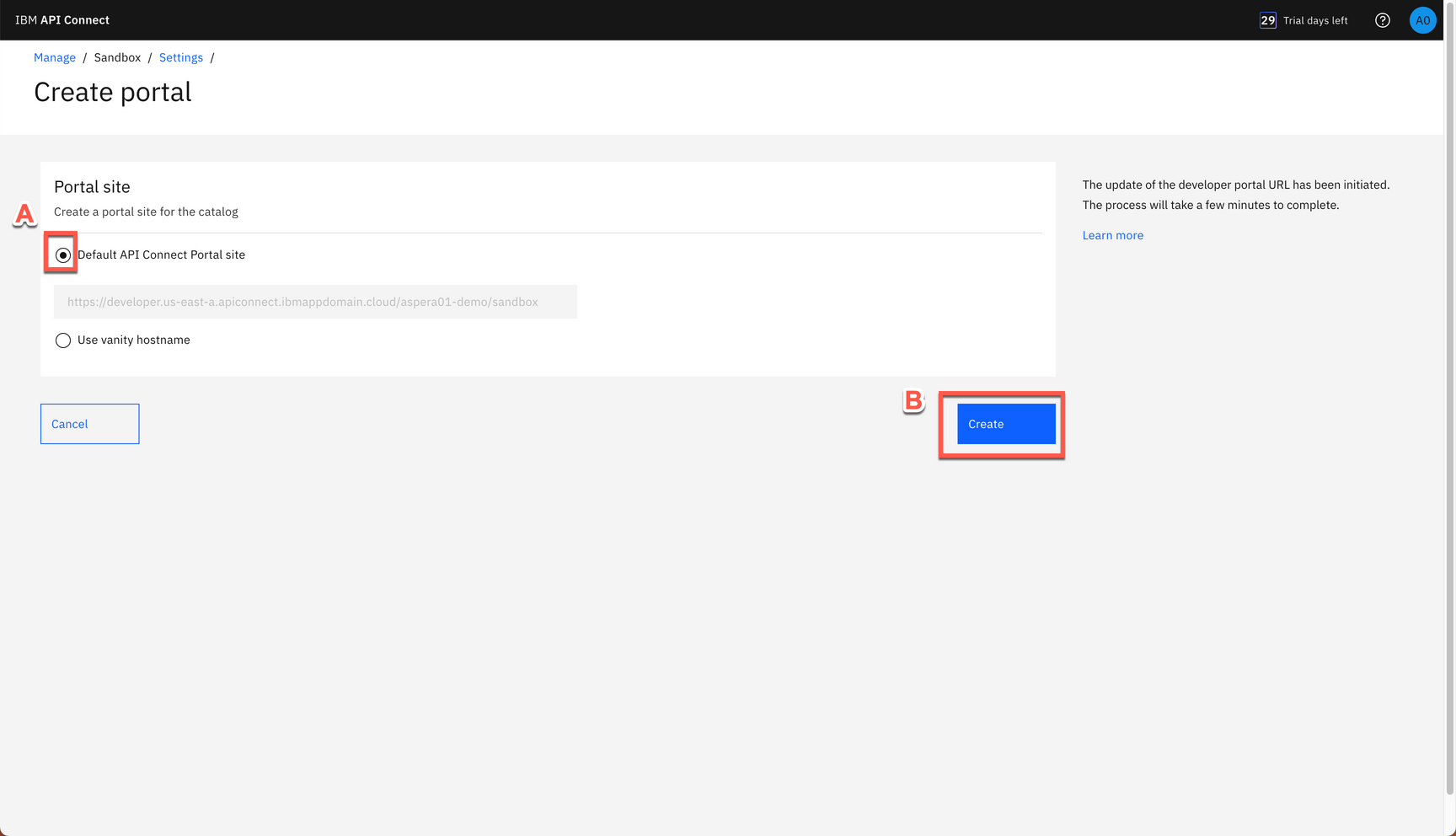Click the IBM API Connect logo
This screenshot has height=836, width=1456.
coord(62,20)
